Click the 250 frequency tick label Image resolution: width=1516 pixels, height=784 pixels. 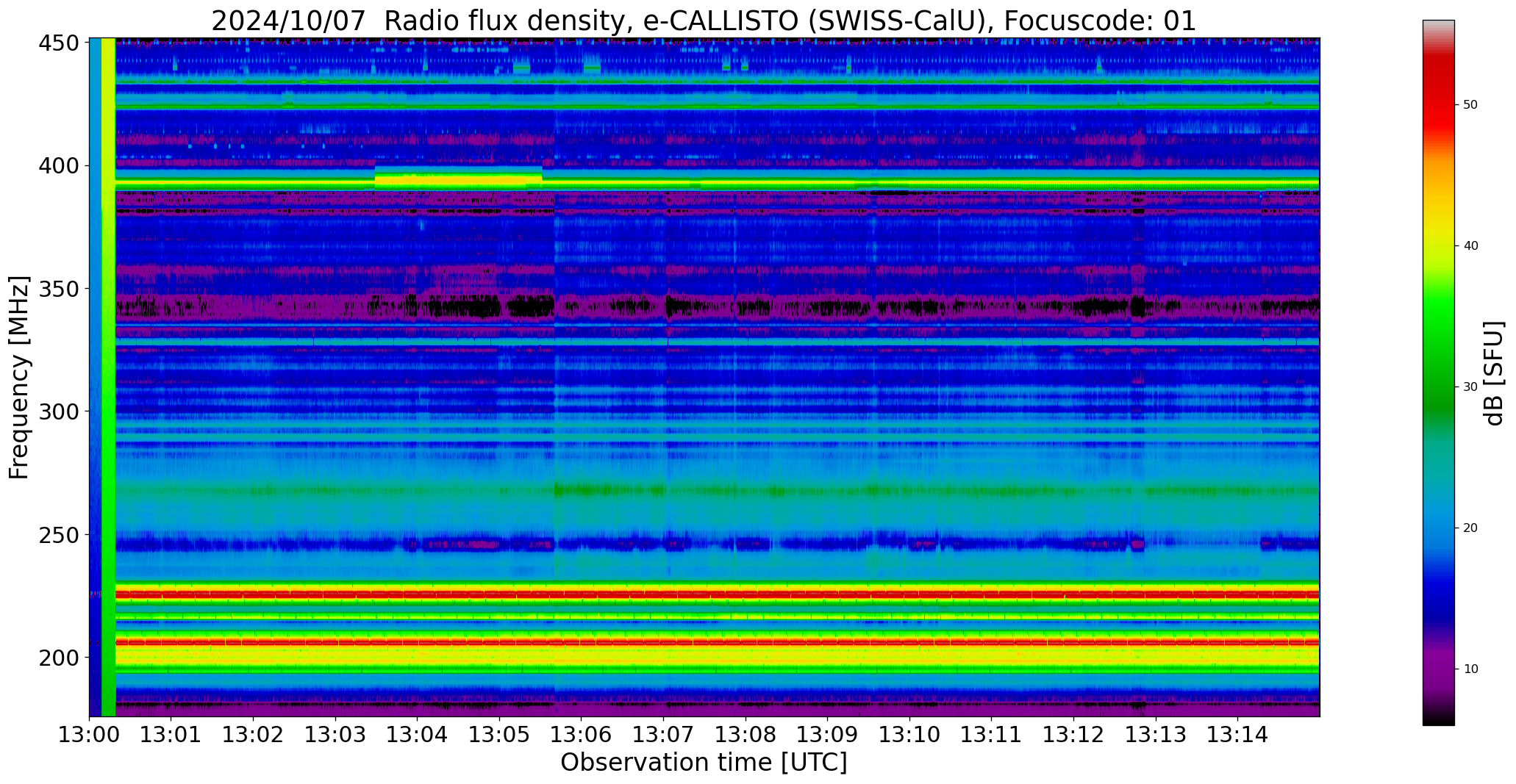click(58, 534)
